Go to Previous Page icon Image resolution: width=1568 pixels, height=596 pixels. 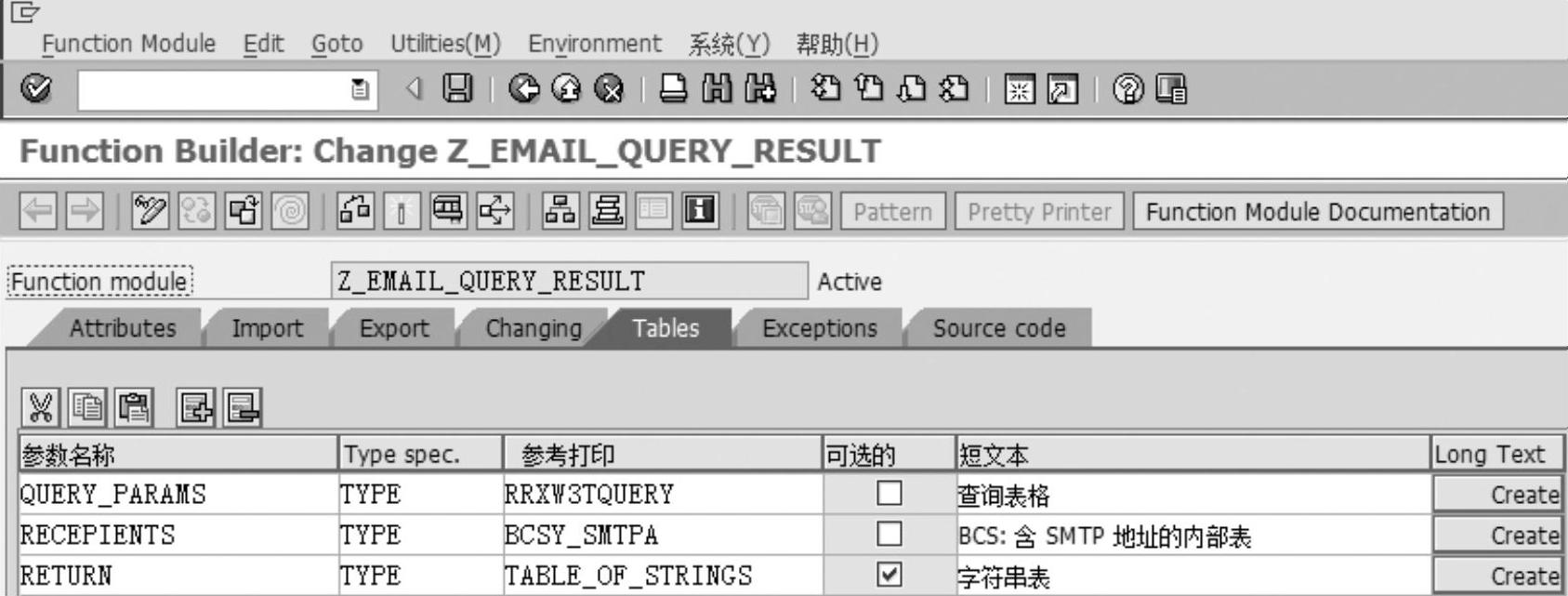click(868, 89)
